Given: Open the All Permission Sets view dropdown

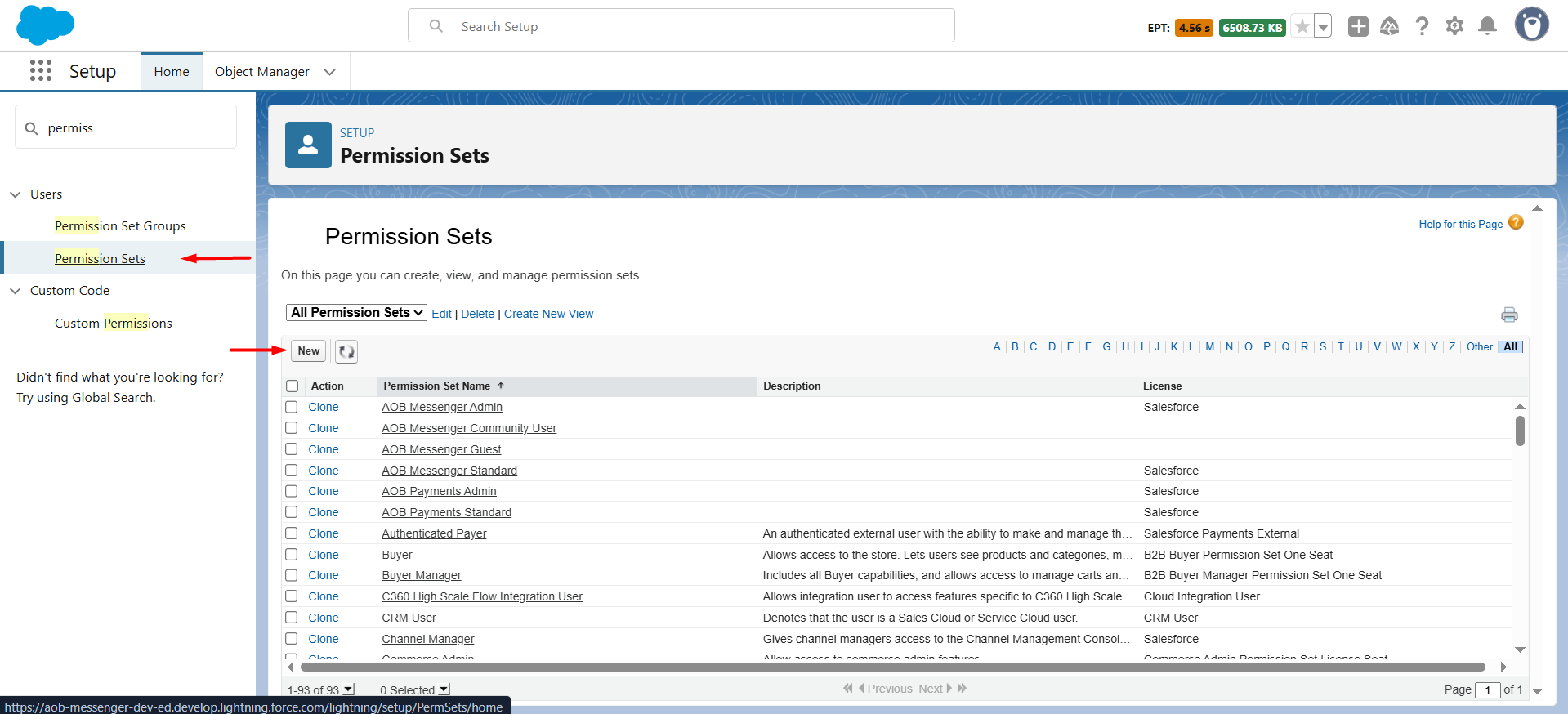Looking at the screenshot, I should (x=356, y=313).
